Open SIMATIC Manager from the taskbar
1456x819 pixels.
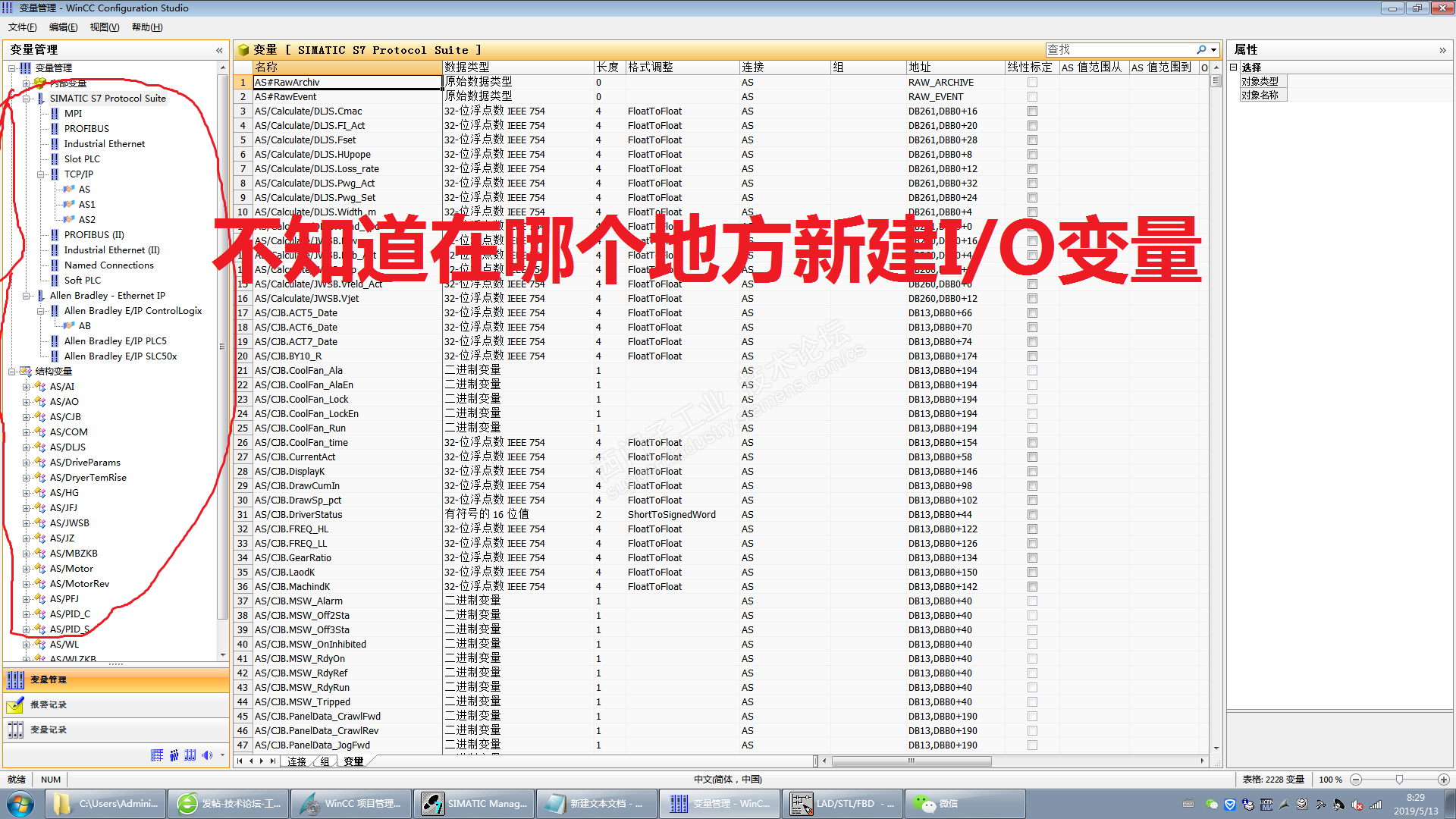473,804
